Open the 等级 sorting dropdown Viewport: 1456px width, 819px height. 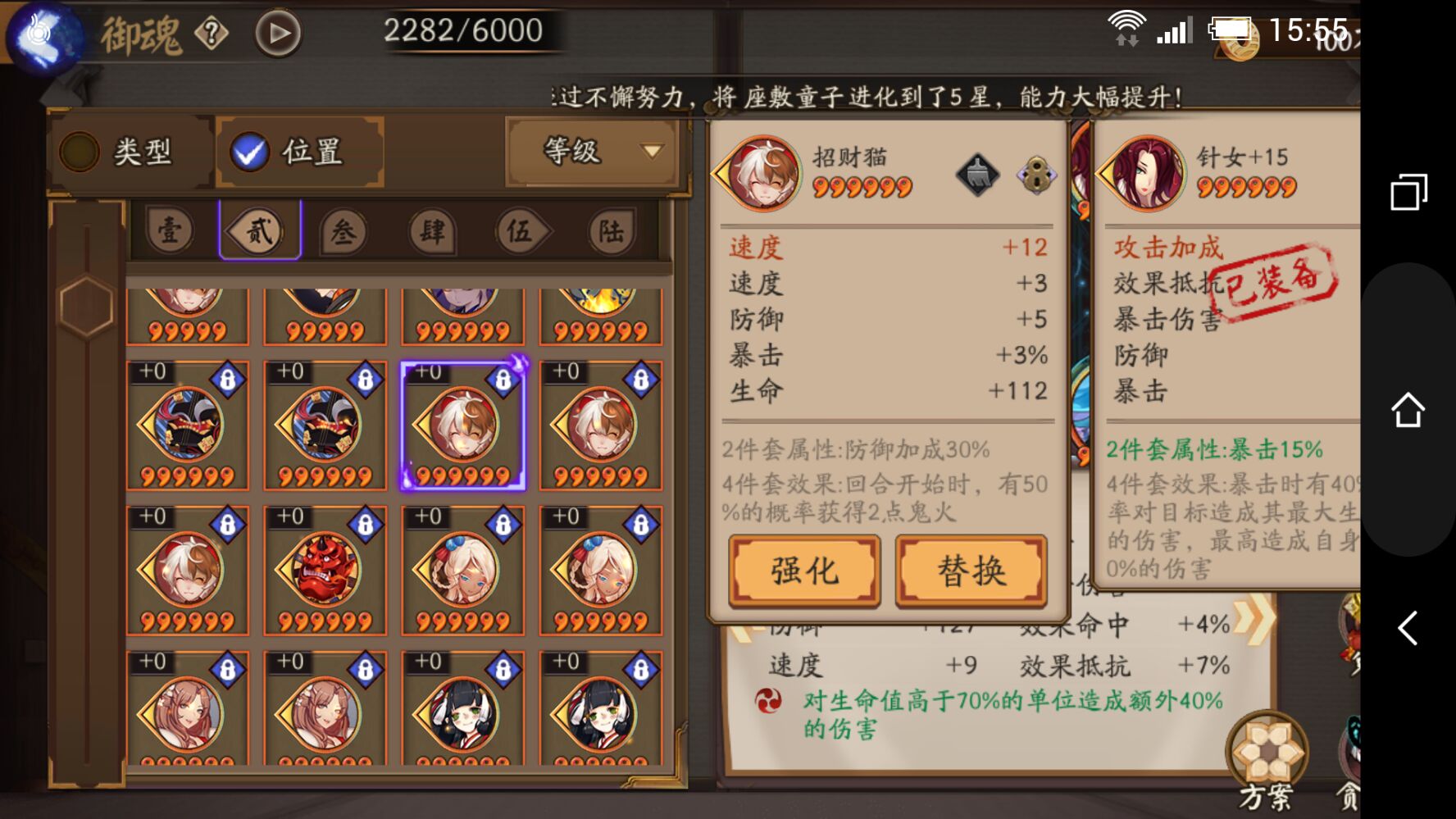click(592, 152)
